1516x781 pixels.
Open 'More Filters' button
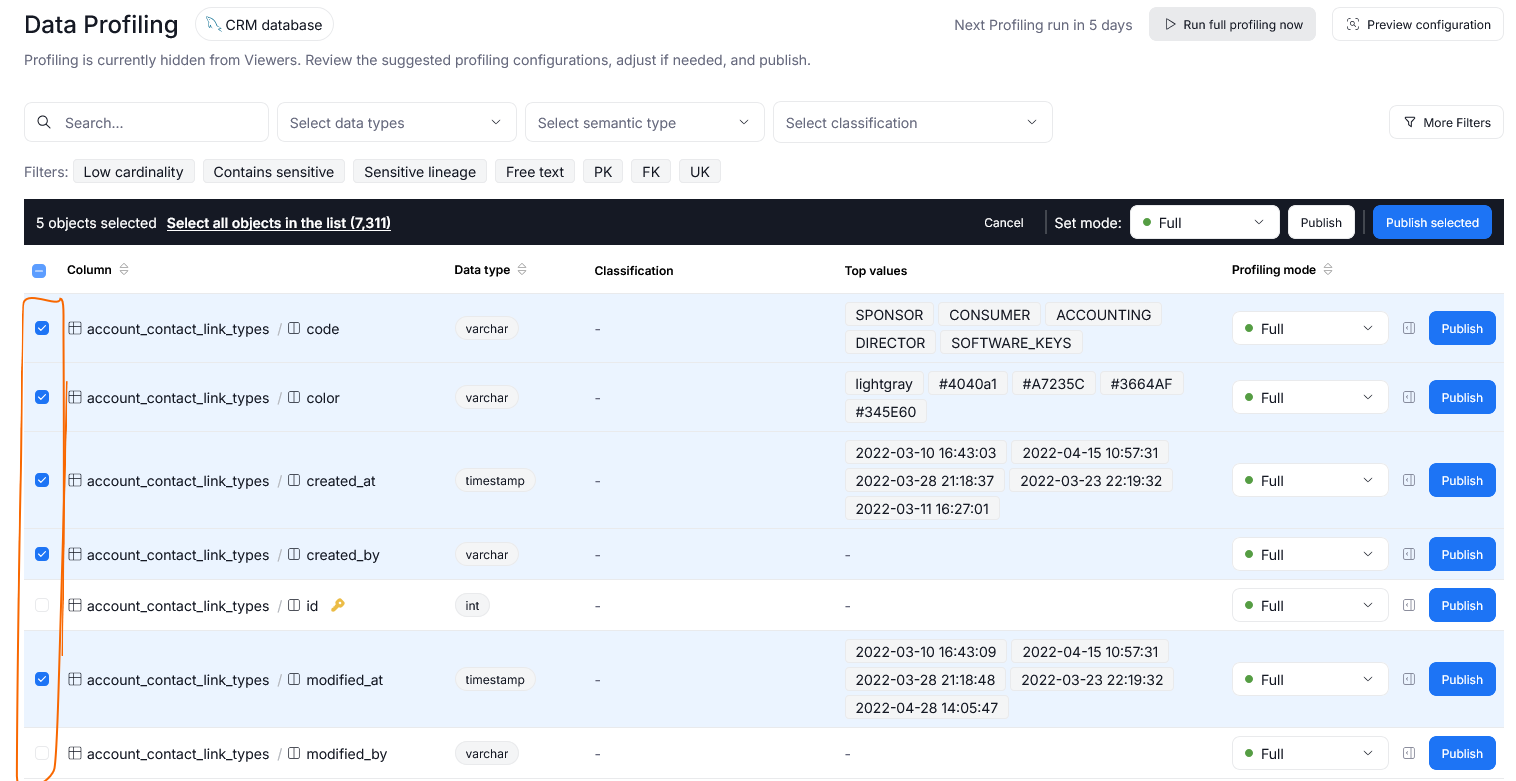[1446, 122]
